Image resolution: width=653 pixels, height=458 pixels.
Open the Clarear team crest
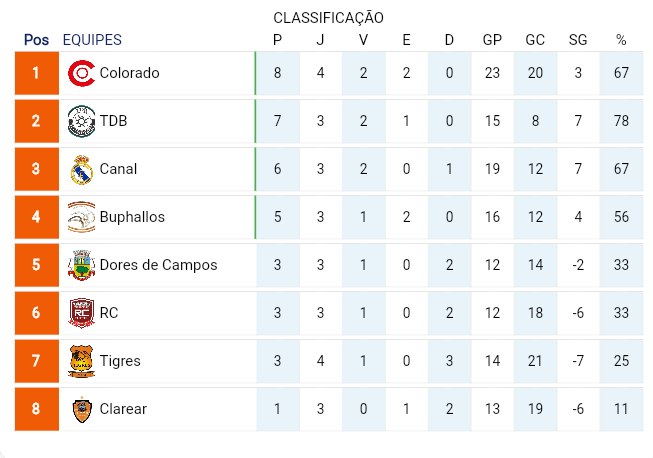point(82,409)
